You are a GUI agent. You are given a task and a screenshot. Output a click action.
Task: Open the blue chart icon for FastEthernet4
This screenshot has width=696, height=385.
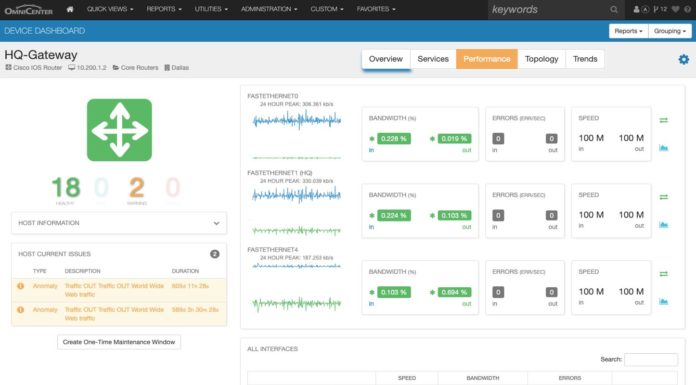tap(664, 302)
